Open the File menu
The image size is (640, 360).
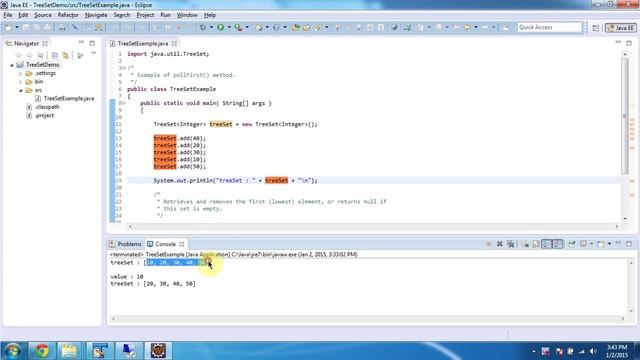click(x=8, y=15)
